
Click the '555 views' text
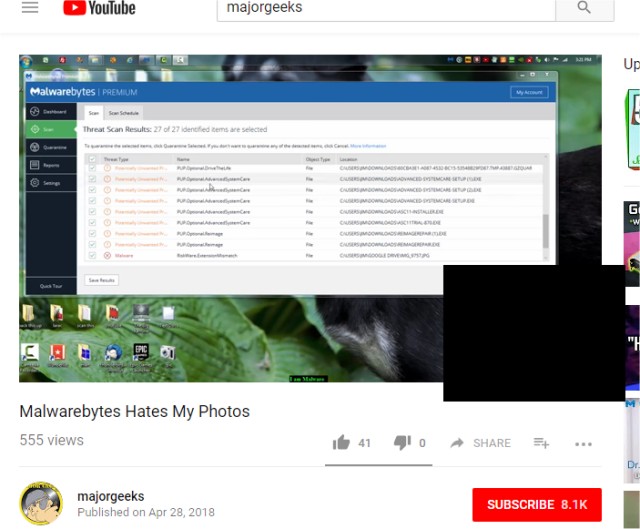click(52, 440)
